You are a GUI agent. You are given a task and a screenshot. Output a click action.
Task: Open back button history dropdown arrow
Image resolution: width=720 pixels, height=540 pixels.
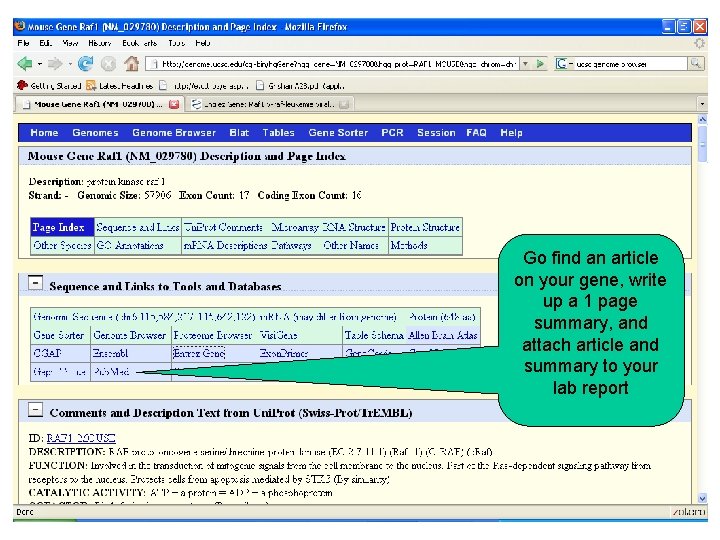point(40,64)
